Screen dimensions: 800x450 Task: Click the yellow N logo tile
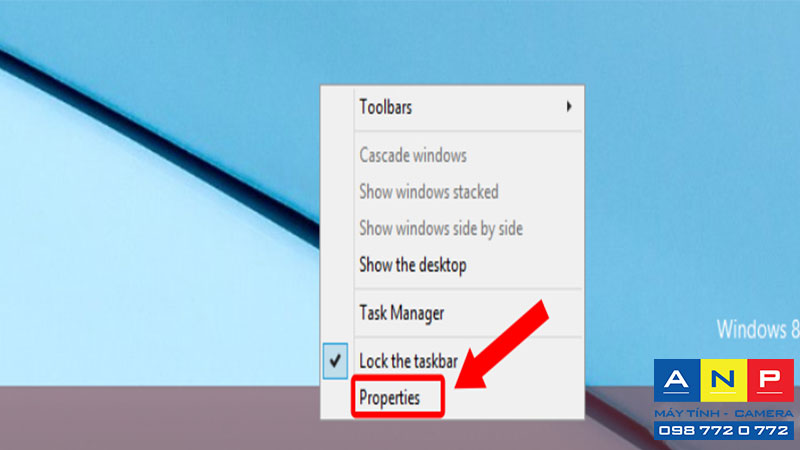click(723, 380)
